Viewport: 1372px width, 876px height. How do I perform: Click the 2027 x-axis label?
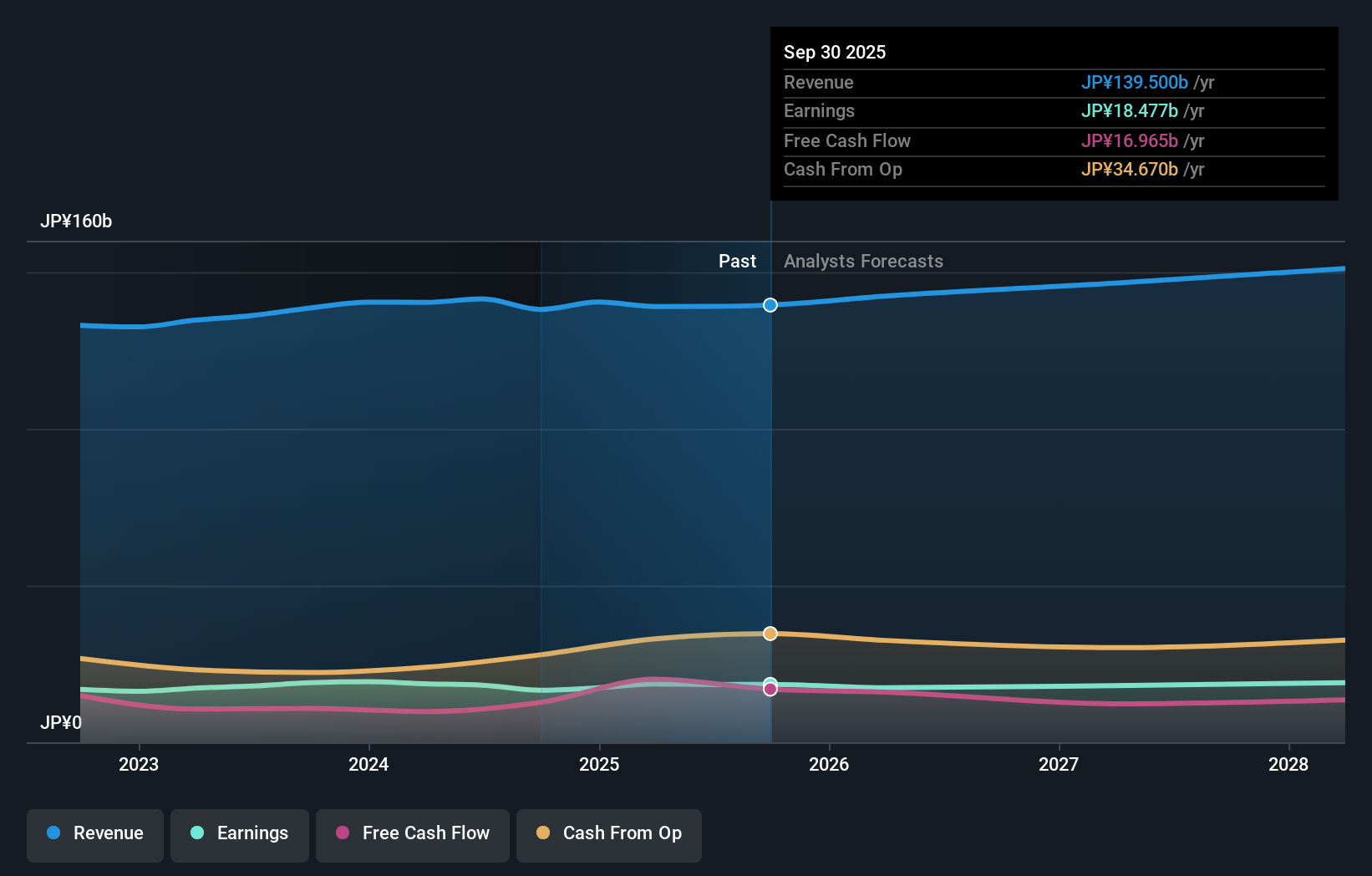point(1059,764)
